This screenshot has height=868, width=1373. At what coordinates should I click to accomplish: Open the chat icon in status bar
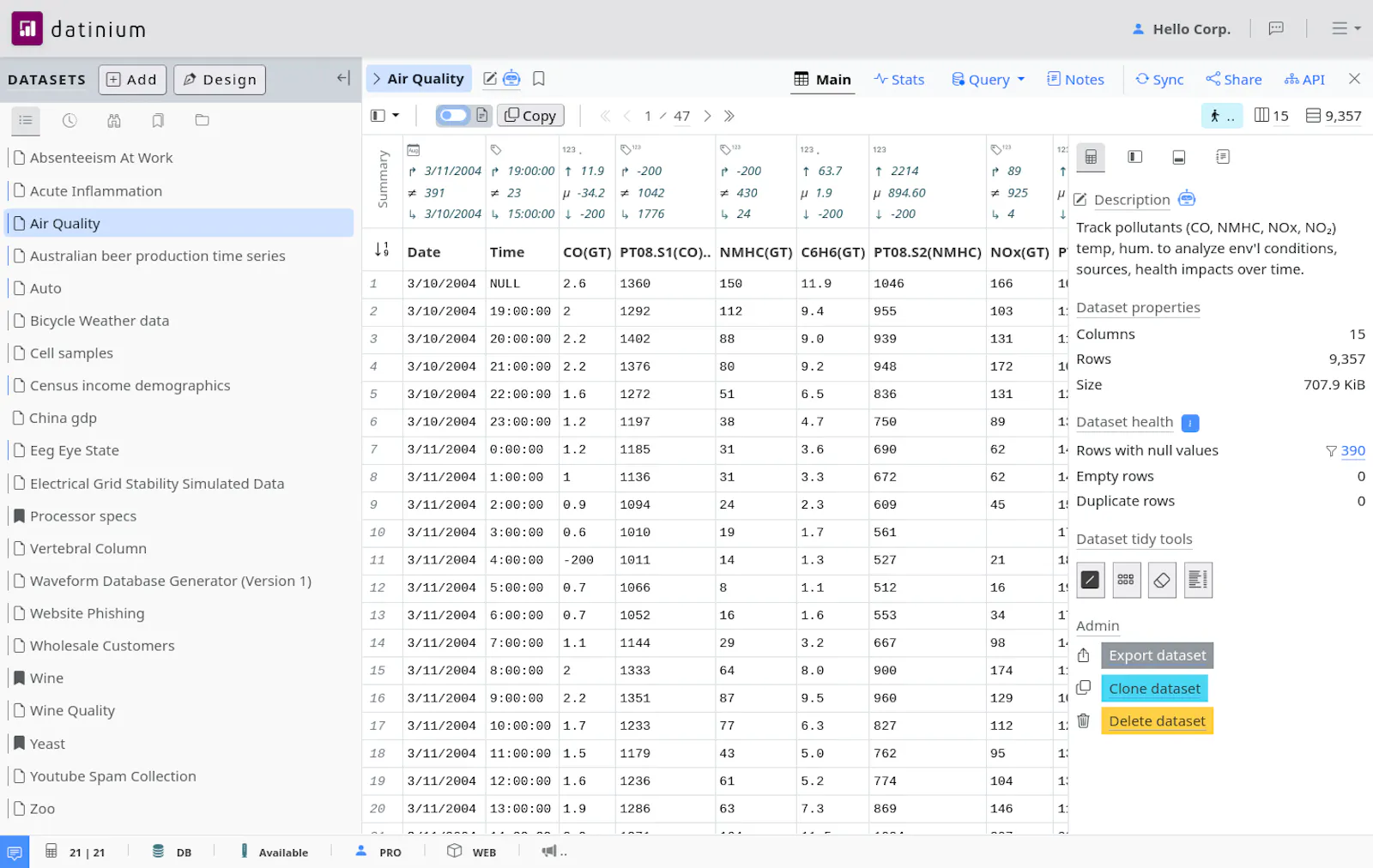click(x=15, y=852)
